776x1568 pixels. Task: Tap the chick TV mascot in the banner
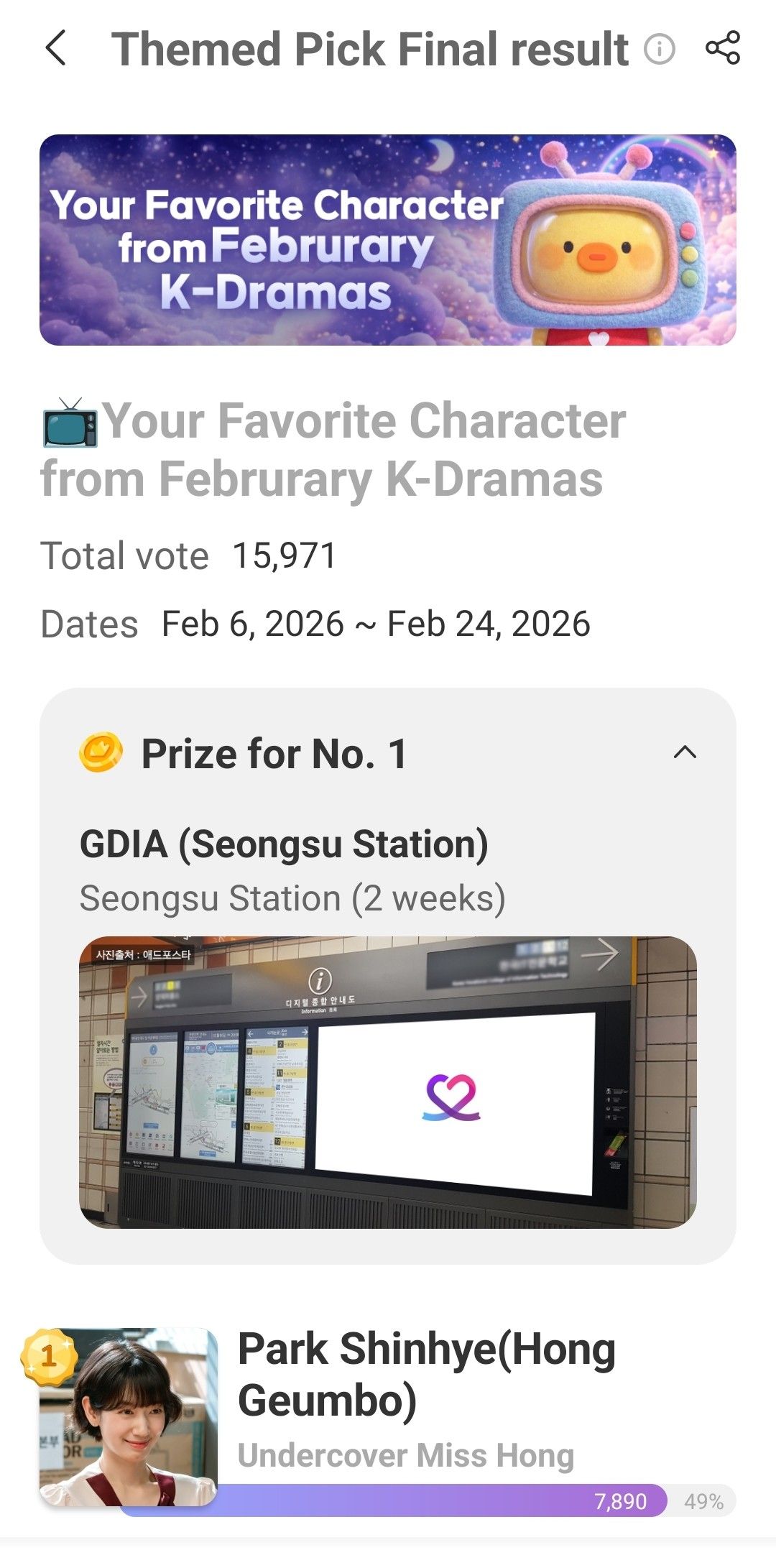click(x=604, y=252)
